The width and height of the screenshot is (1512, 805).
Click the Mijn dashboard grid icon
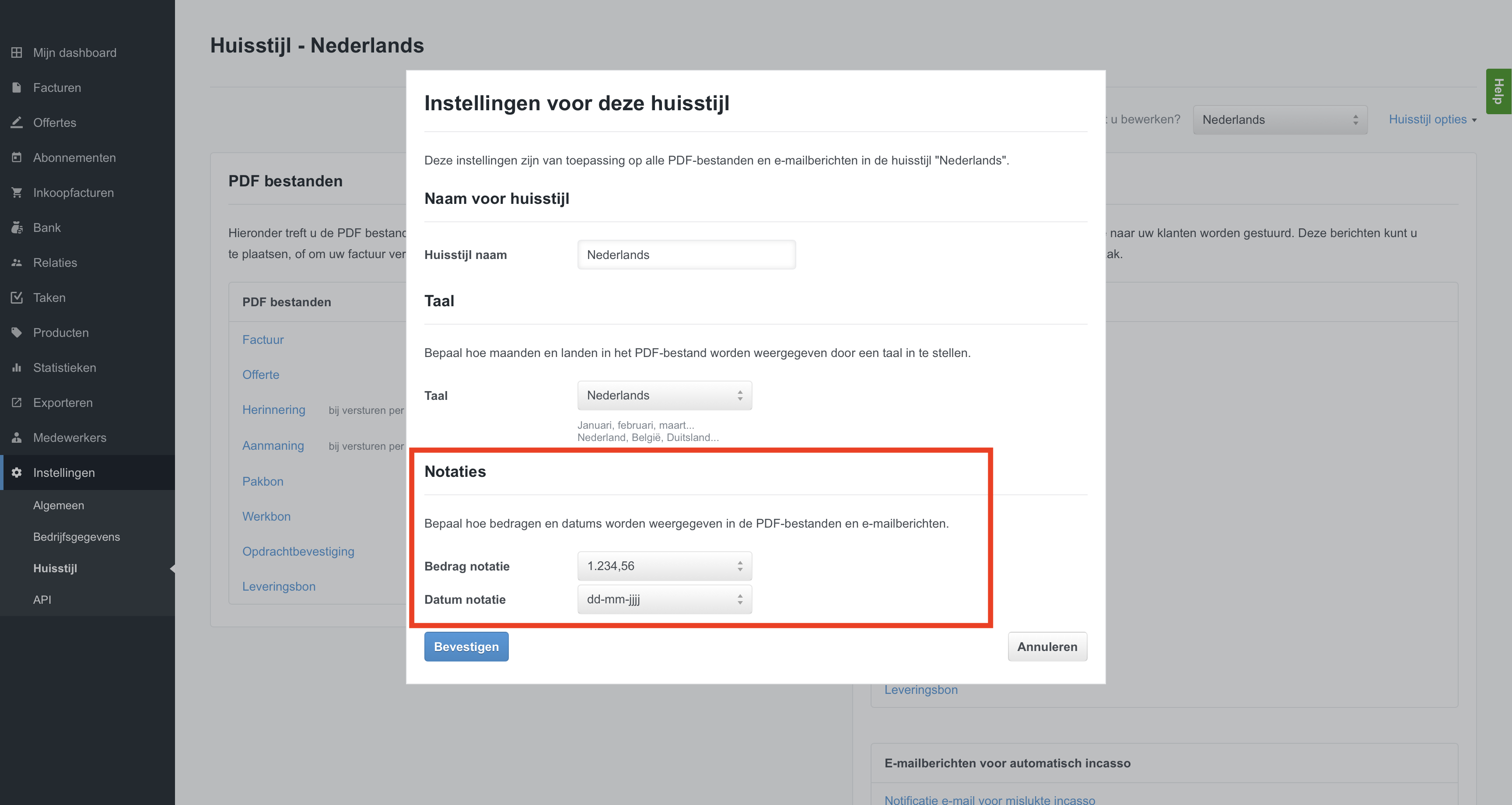pos(17,53)
